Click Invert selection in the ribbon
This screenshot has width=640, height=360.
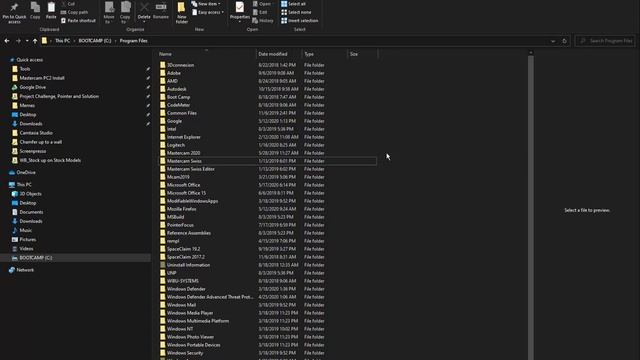coord(300,20)
